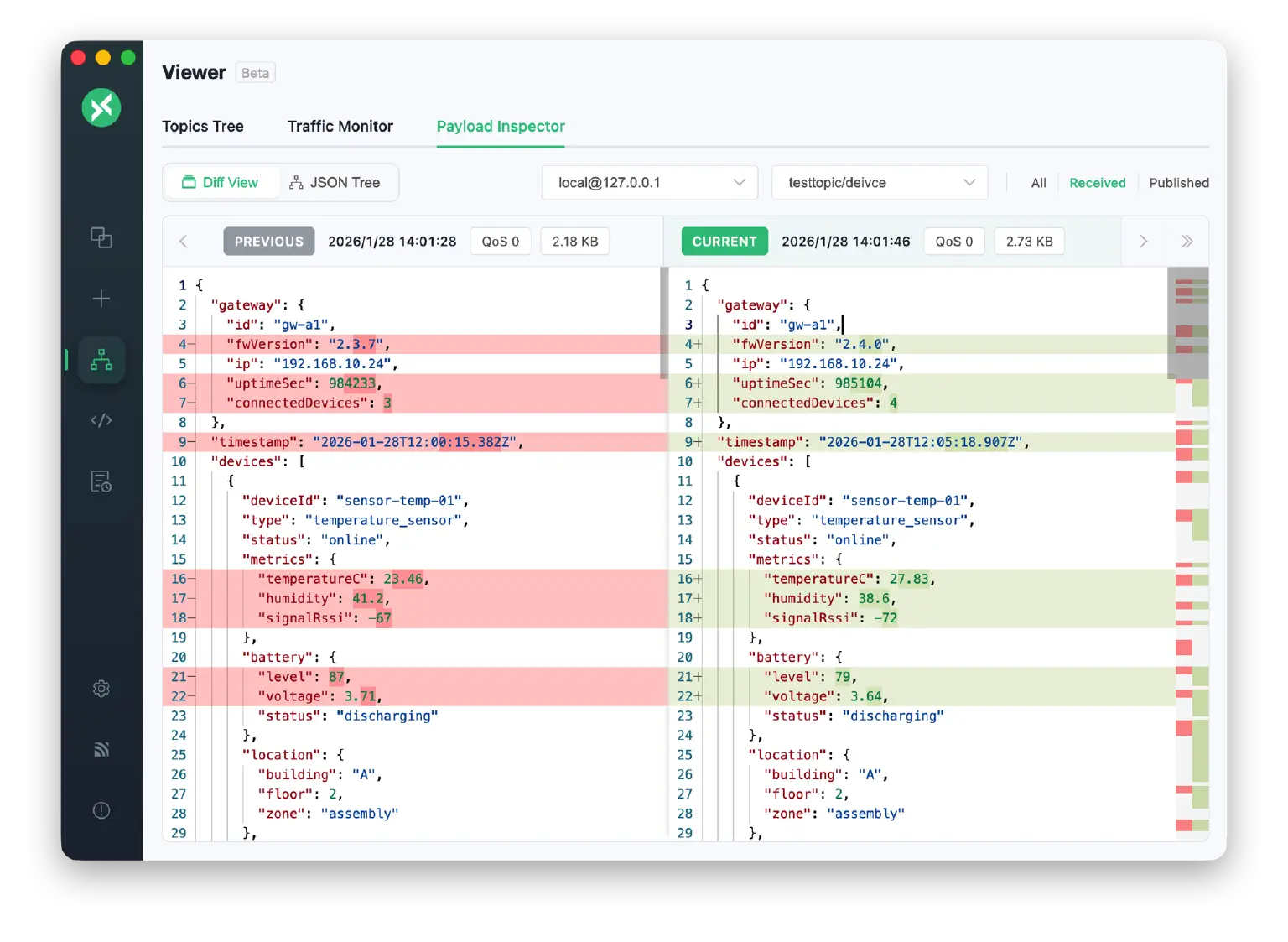Open the local@127.0.0.1 connection dropdown
This screenshot has height=942, width=1288.
point(650,183)
